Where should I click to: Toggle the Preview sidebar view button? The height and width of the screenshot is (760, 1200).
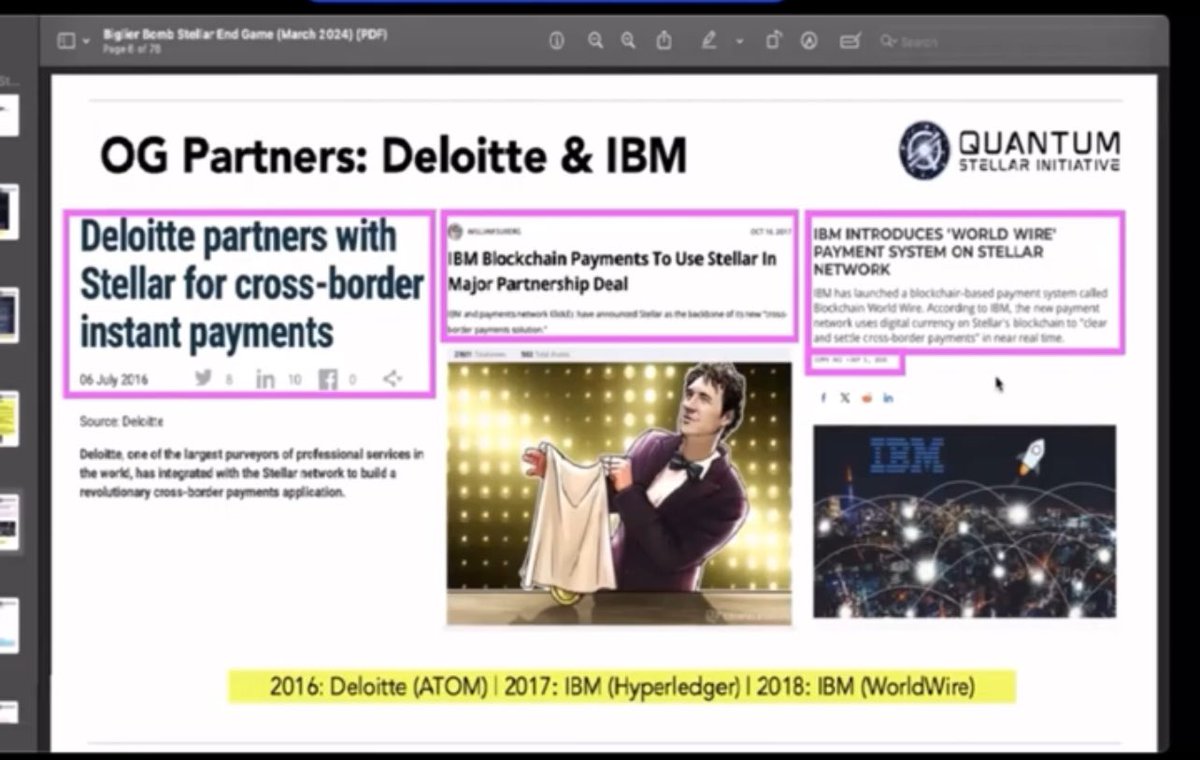click(66, 41)
